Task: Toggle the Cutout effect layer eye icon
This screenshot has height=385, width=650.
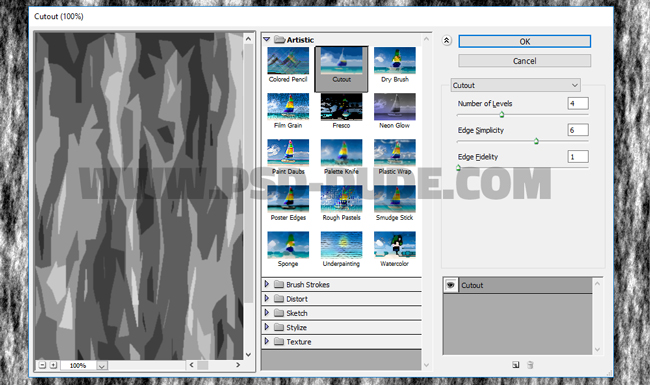Action: 451,285
